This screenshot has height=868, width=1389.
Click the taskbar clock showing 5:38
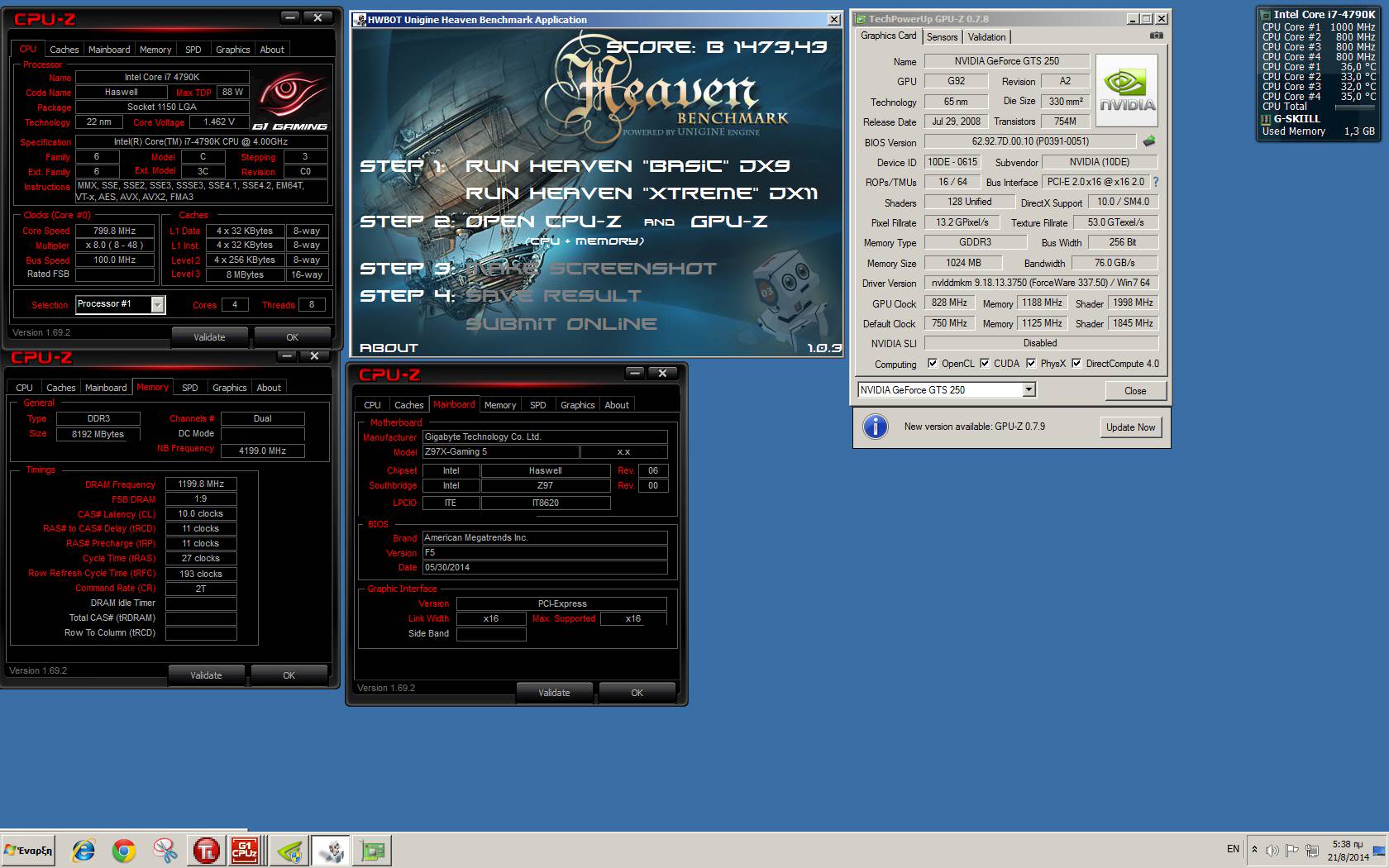(x=1348, y=851)
